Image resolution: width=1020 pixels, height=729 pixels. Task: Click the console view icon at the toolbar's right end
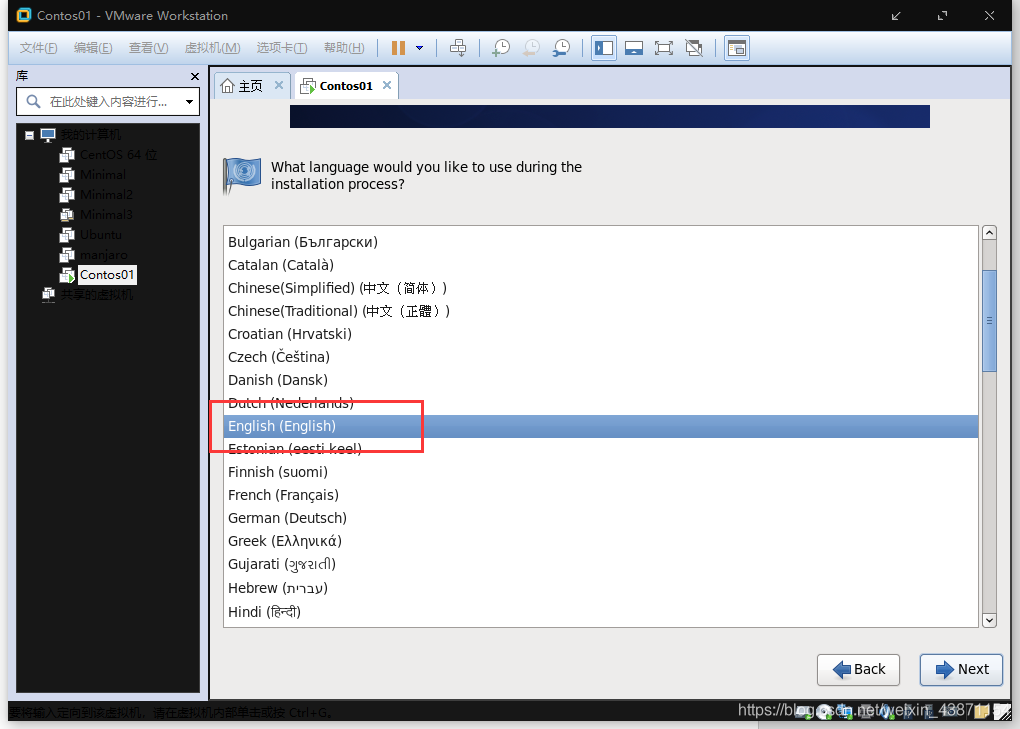[x=736, y=48]
